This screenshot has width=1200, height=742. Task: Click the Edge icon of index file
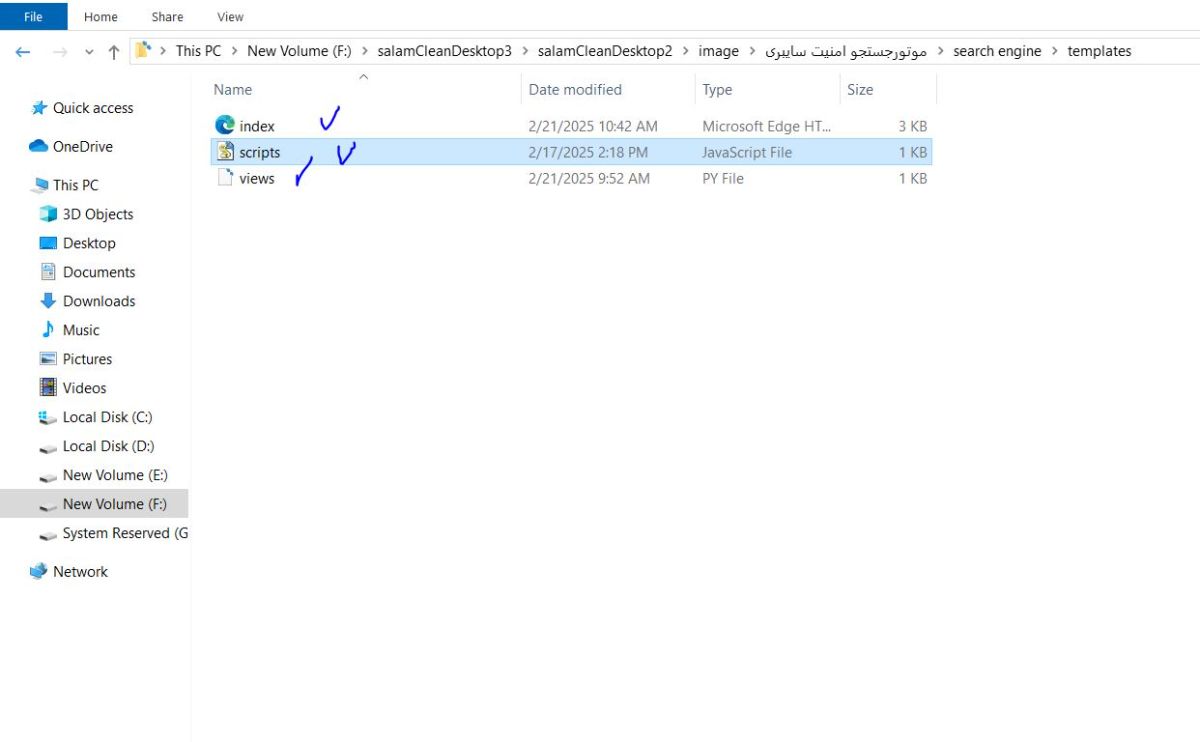pos(225,126)
